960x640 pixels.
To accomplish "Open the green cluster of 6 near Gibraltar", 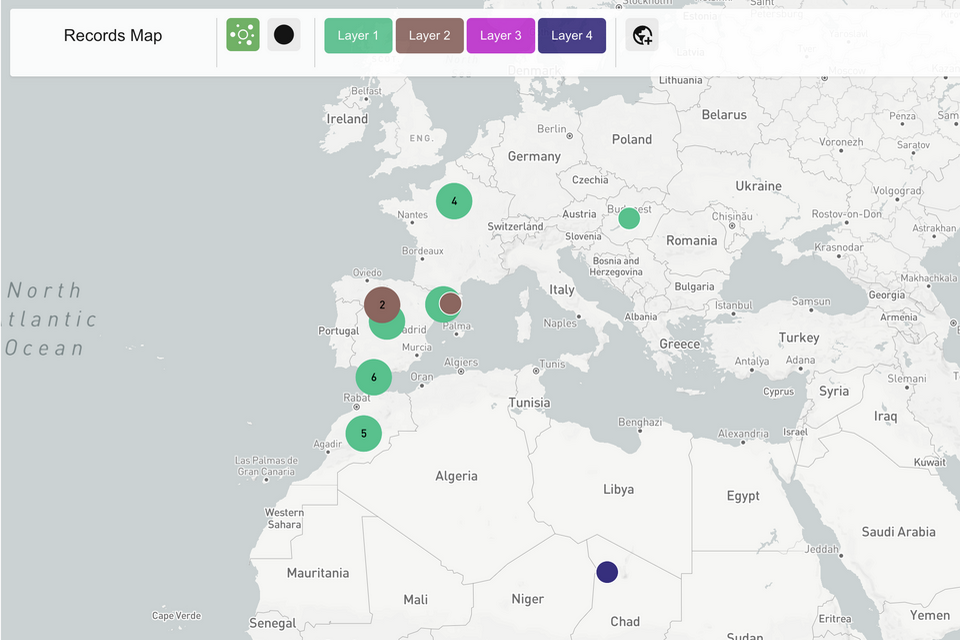I will coord(373,377).
